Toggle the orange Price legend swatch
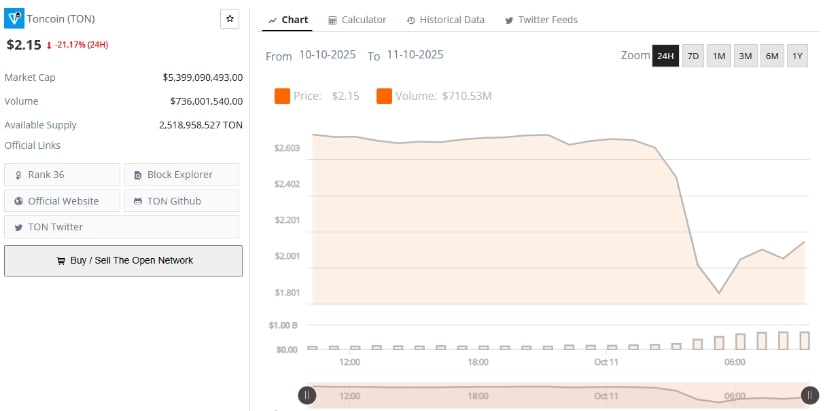The height and width of the screenshot is (411, 825). click(x=282, y=96)
